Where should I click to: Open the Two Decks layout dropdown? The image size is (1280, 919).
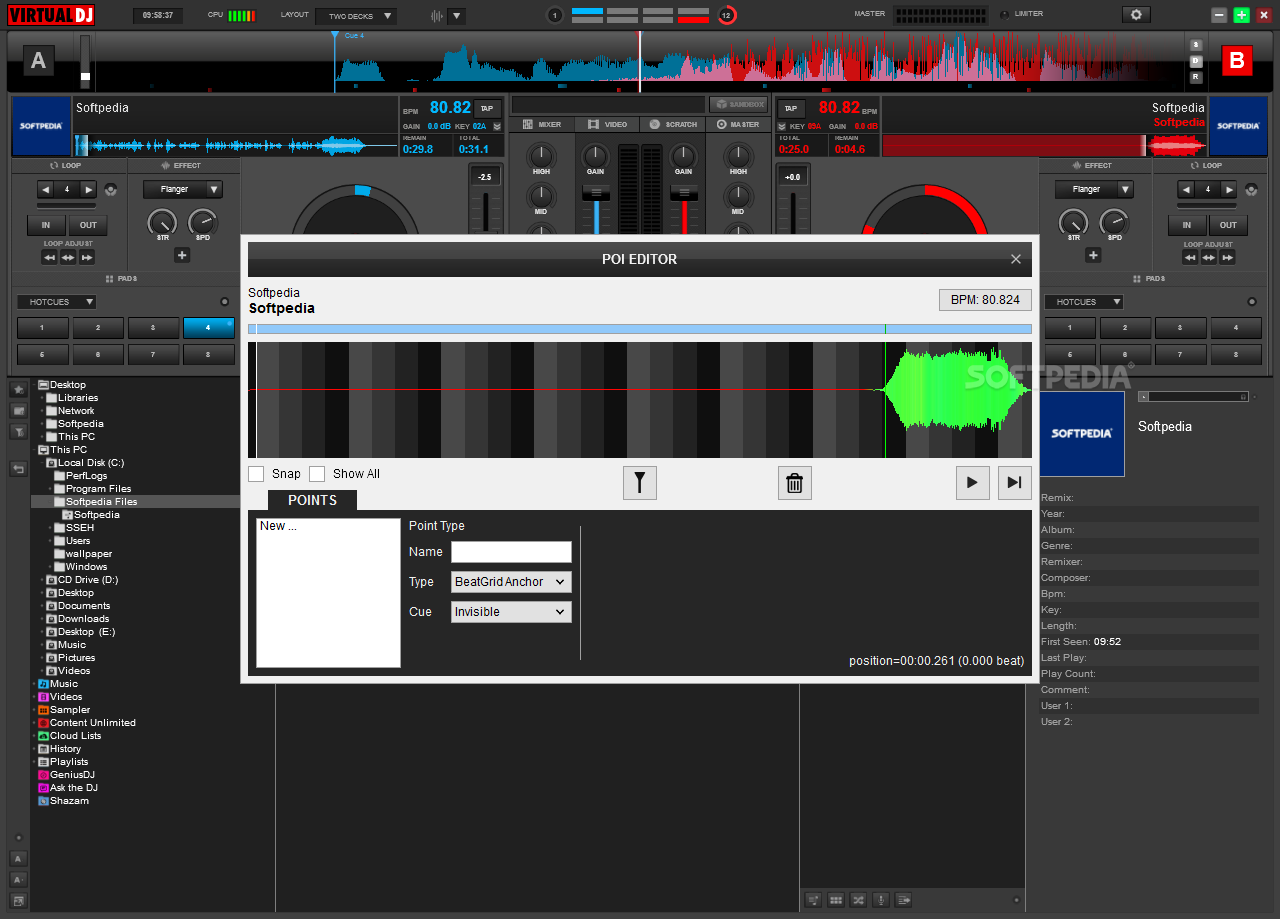[x=356, y=16]
